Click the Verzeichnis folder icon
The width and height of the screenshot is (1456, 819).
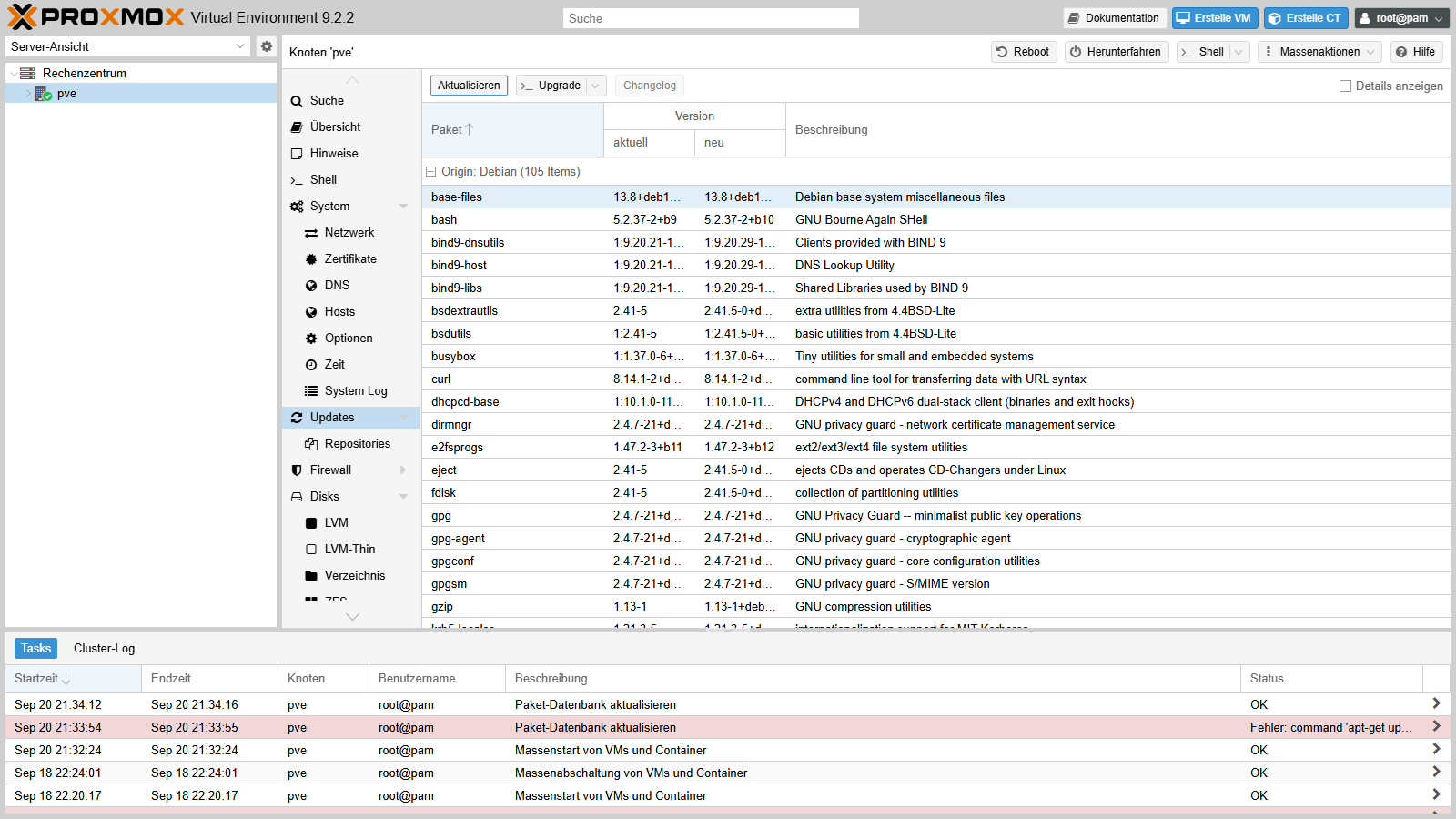[311, 576]
